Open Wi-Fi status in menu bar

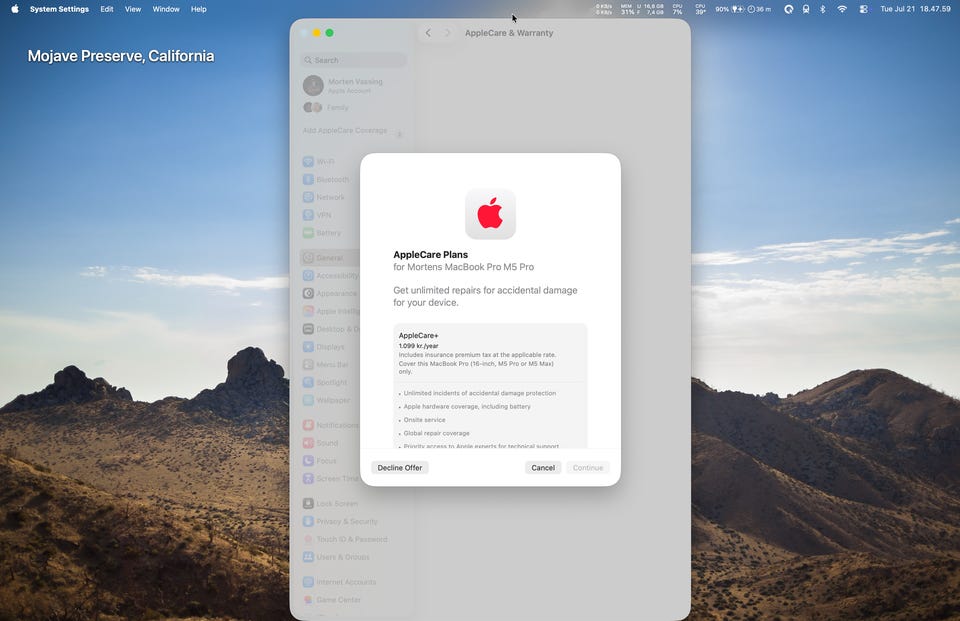[x=842, y=9]
